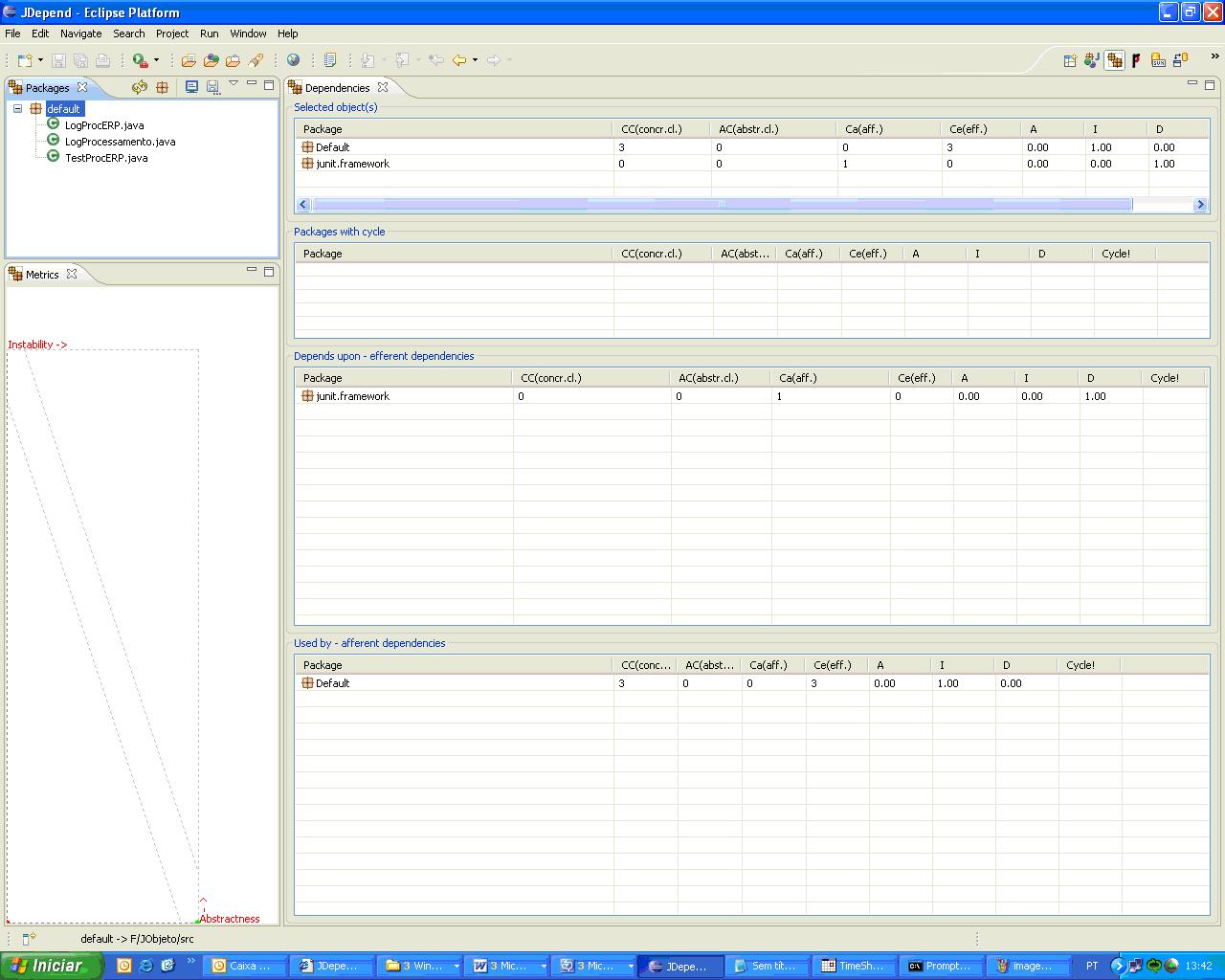
Task: Switch to the SUN database perspective icon
Action: coord(1158,61)
